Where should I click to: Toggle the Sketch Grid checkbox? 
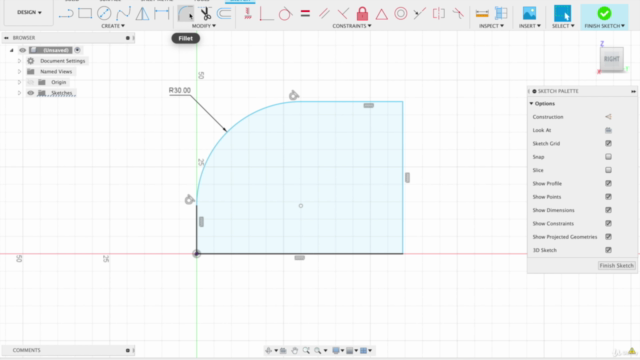pyautogui.click(x=608, y=143)
